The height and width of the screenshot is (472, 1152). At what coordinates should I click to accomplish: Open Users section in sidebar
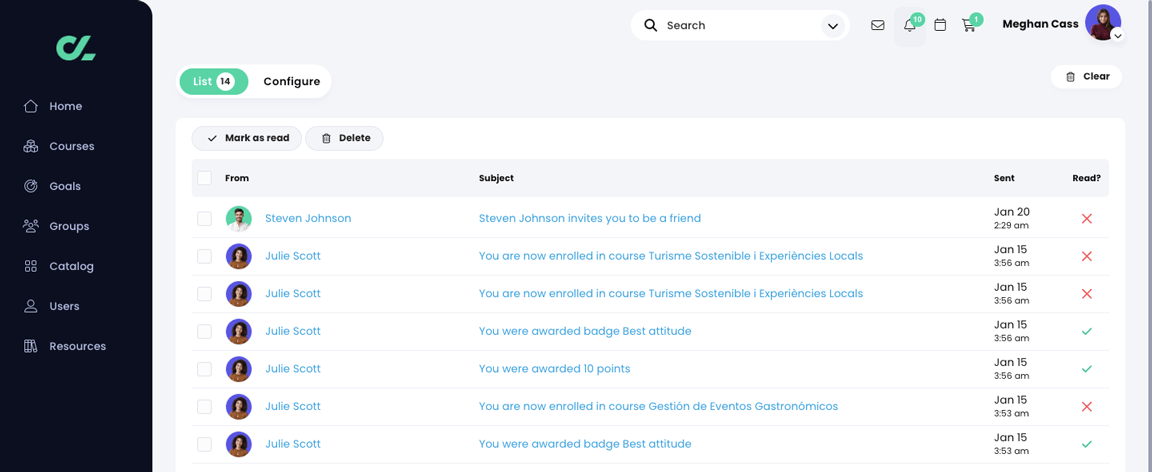tap(51, 306)
